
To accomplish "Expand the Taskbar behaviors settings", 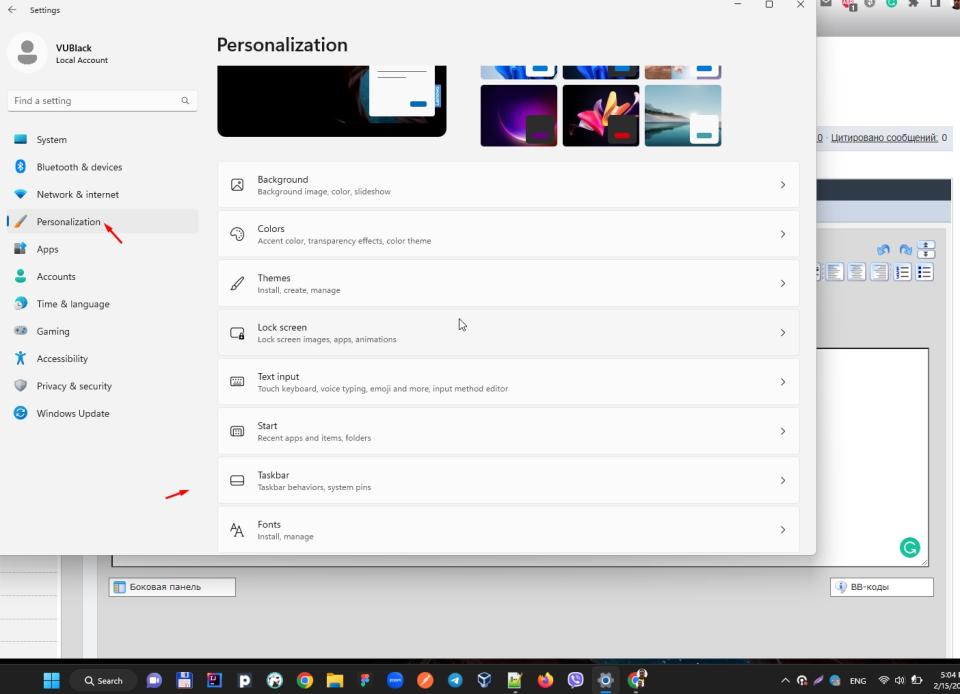I will [x=508, y=480].
